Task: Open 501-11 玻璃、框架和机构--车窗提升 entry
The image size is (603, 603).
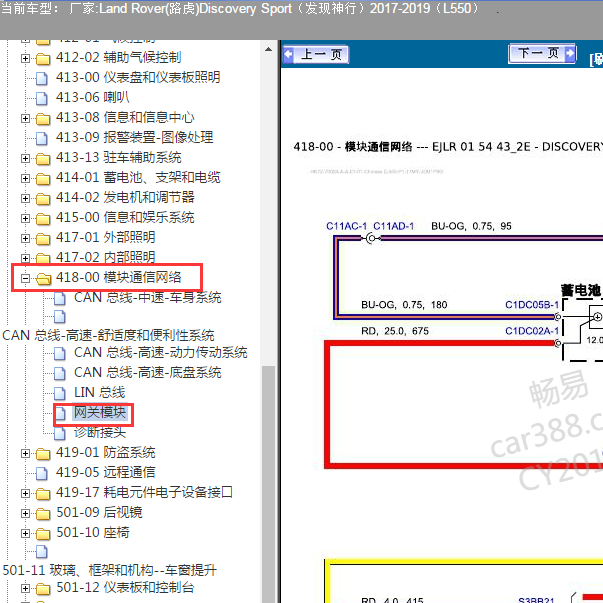Action: pyautogui.click(x=110, y=570)
